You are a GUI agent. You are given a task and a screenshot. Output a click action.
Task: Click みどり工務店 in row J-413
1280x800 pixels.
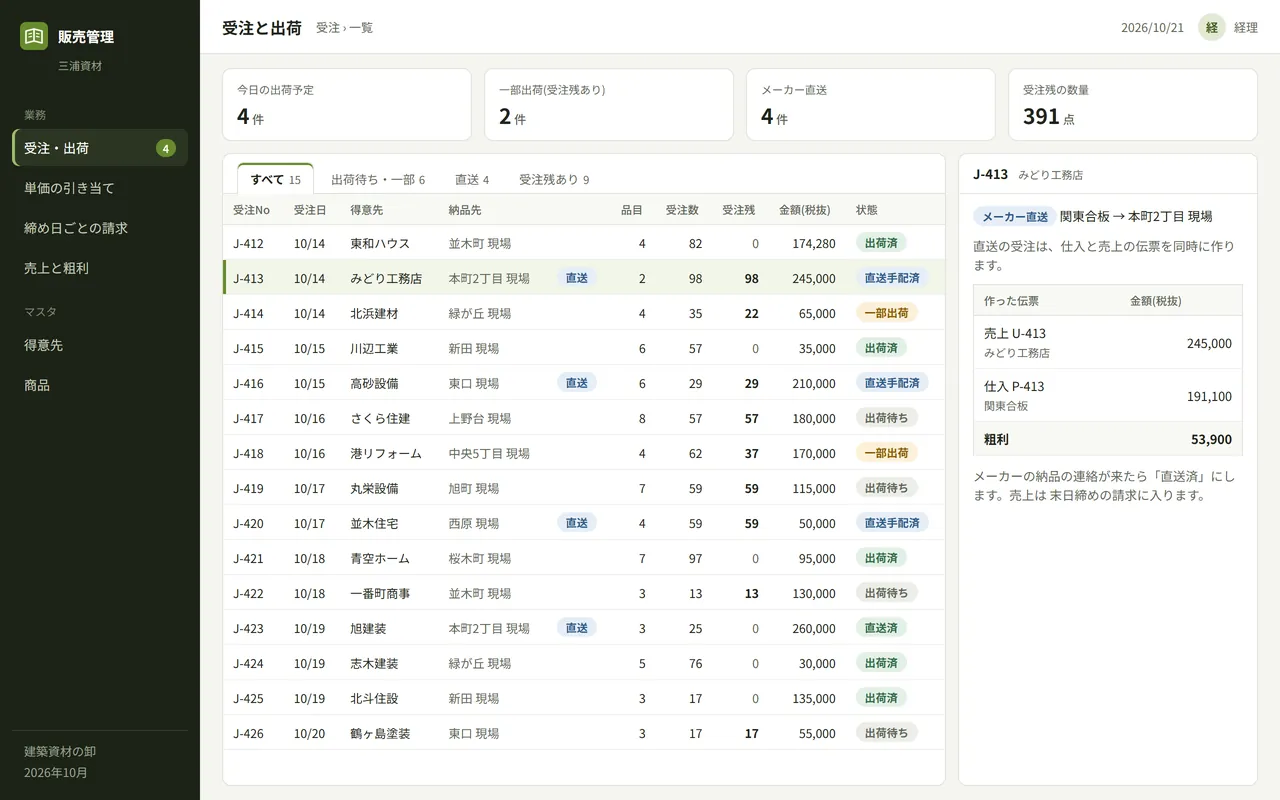pyautogui.click(x=386, y=278)
